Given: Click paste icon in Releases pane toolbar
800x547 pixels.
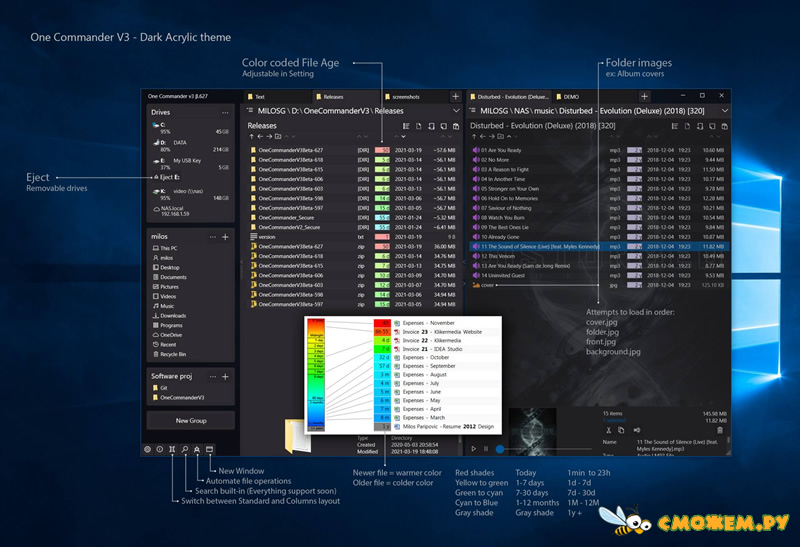Looking at the screenshot, I should coord(456,126).
